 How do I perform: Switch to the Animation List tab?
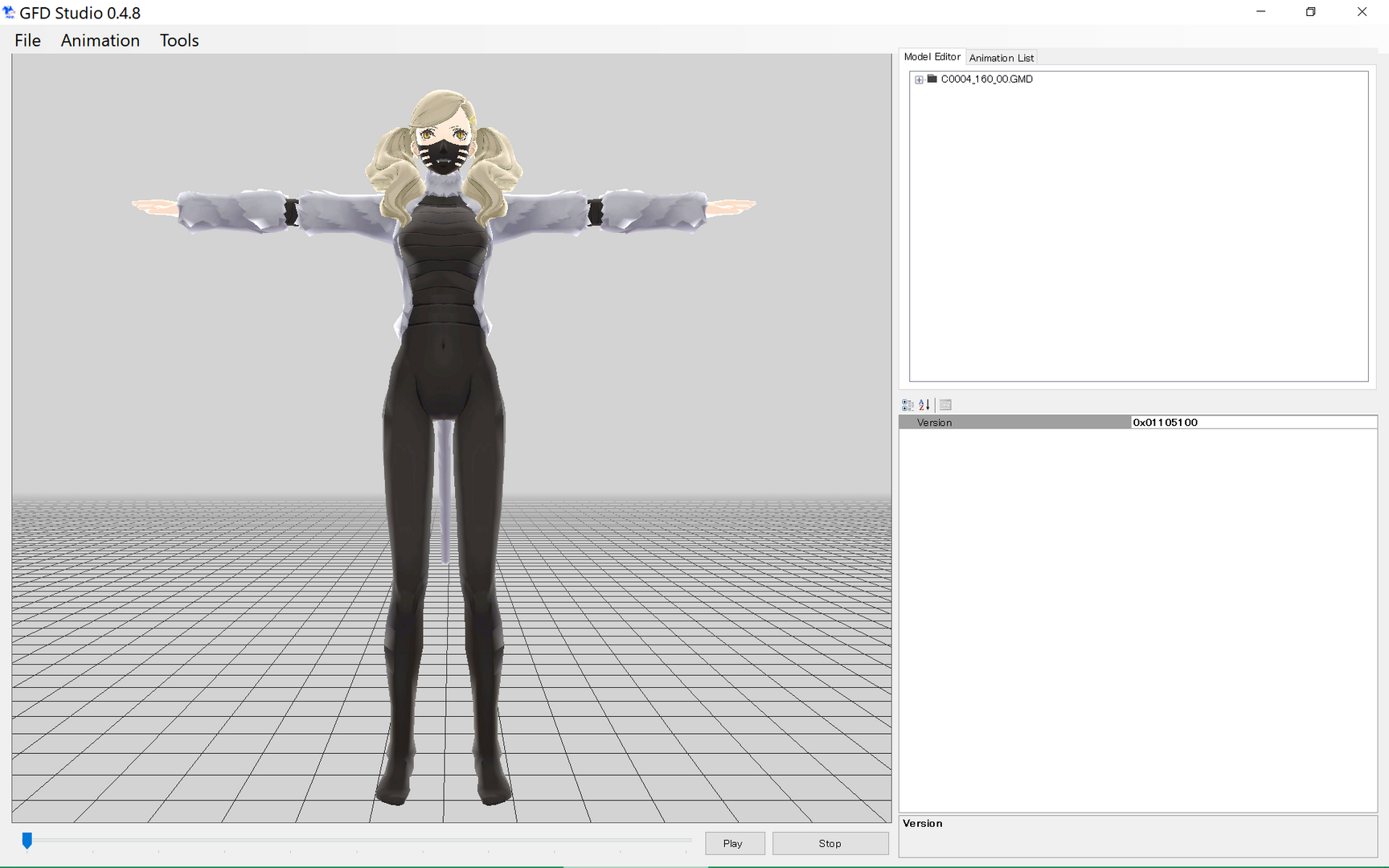coord(1001,58)
